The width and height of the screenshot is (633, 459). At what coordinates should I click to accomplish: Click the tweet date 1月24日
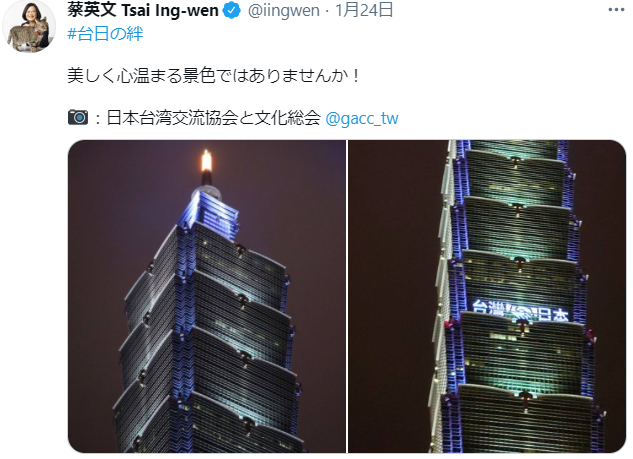(364, 10)
